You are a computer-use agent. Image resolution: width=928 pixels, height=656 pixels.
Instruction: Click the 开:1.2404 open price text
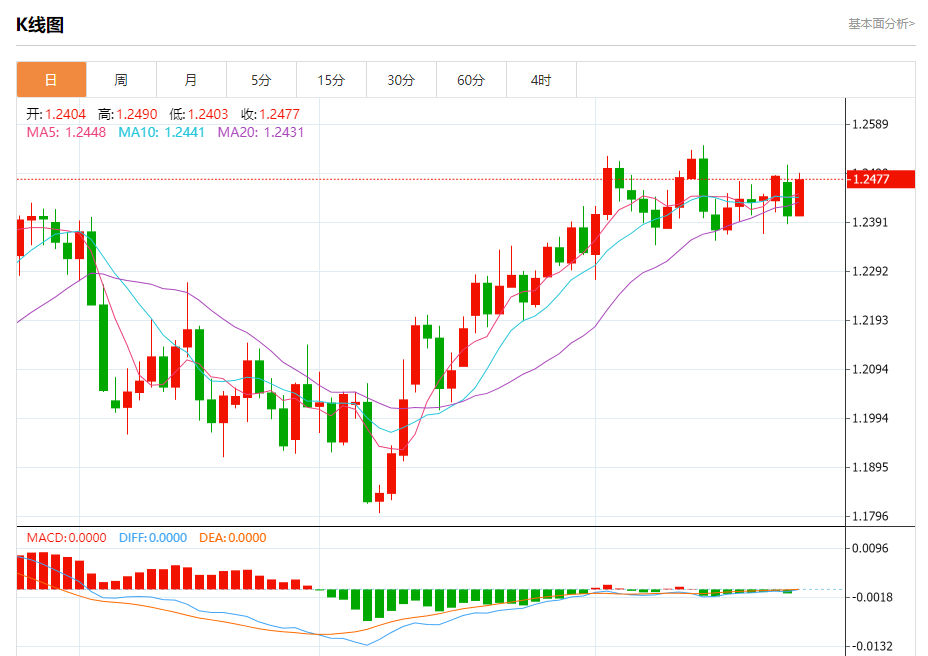pos(56,114)
